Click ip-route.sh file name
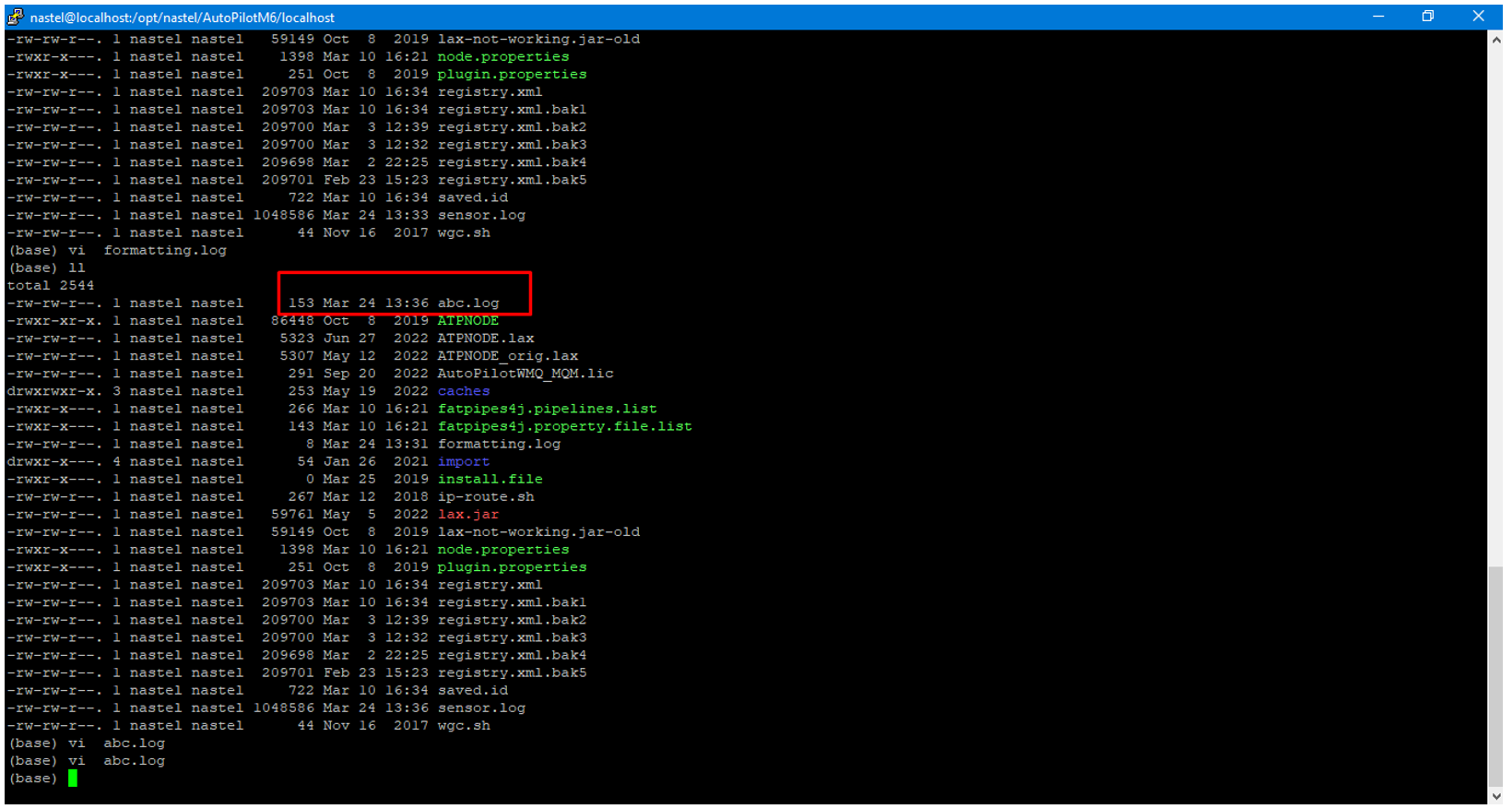The width and height of the screenshot is (1512, 809). [x=486, y=496]
